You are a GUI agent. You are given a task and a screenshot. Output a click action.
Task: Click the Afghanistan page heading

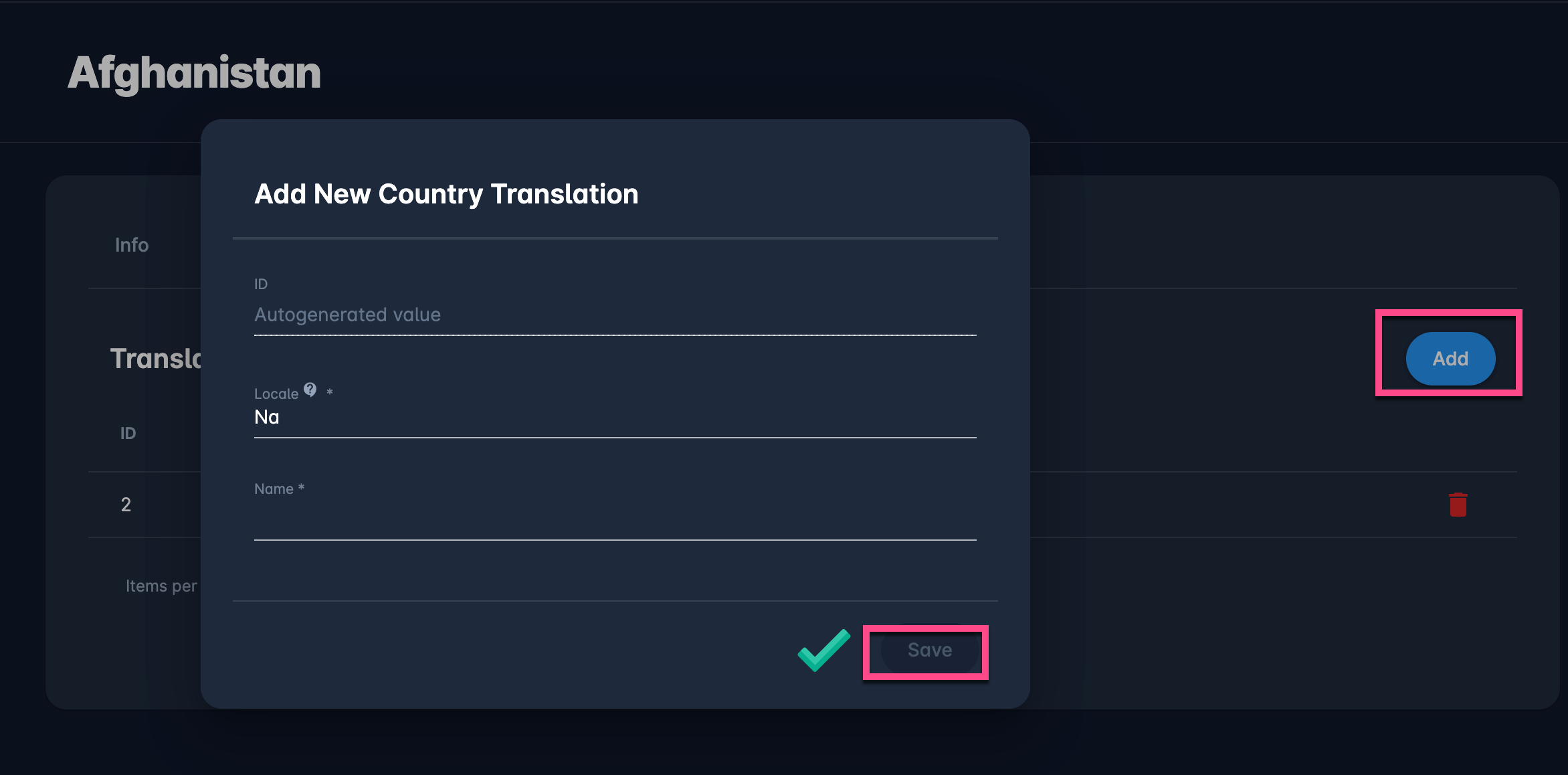coord(194,72)
